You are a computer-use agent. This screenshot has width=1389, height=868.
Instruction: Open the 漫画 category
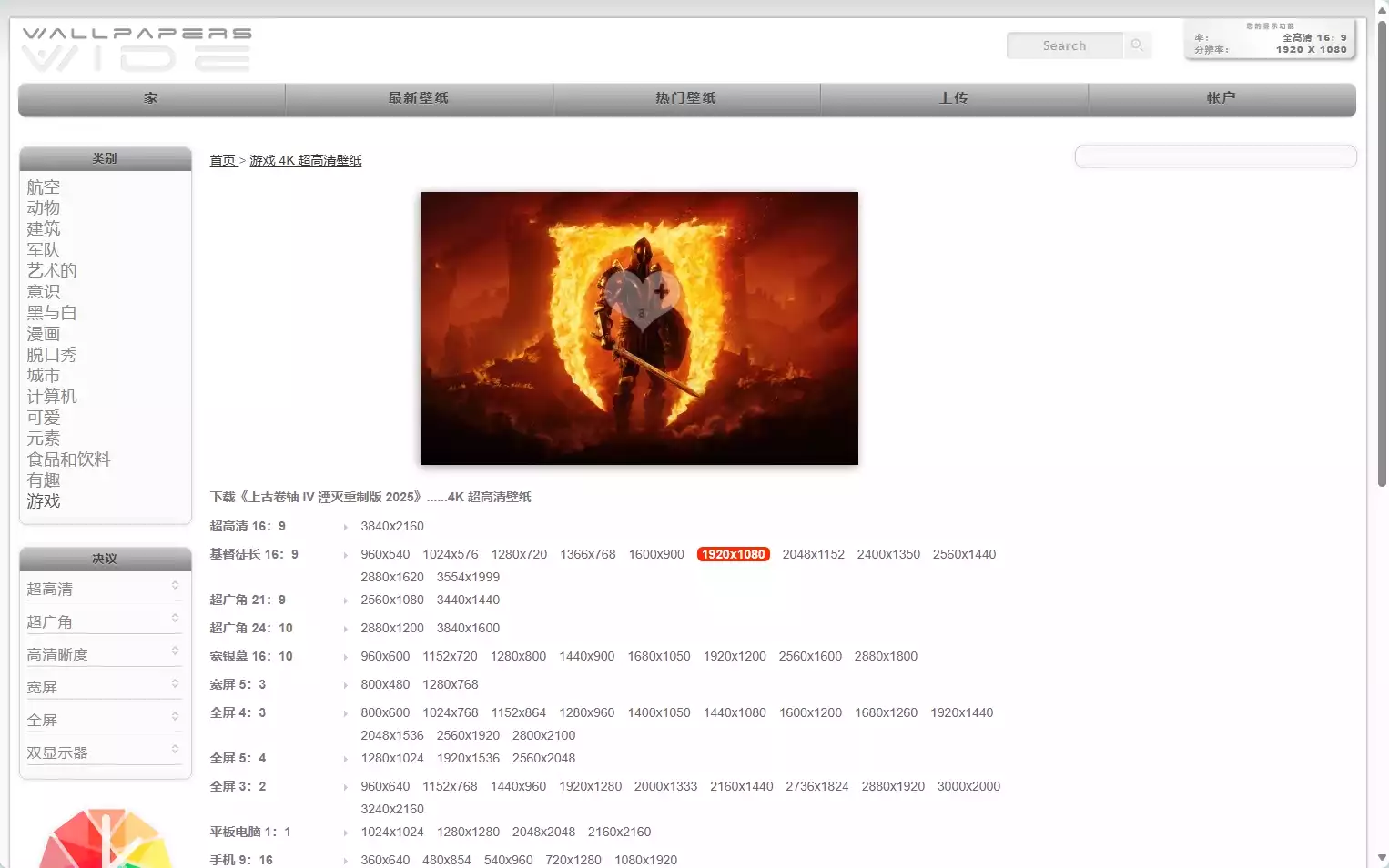pos(44,333)
